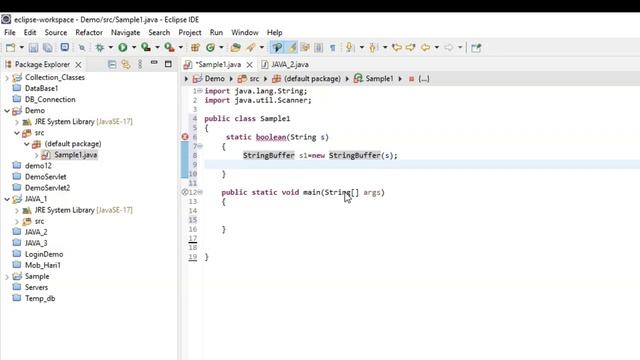Toggle Link with Editor in Package Explorer
The image size is (640, 360).
click(x=126, y=64)
